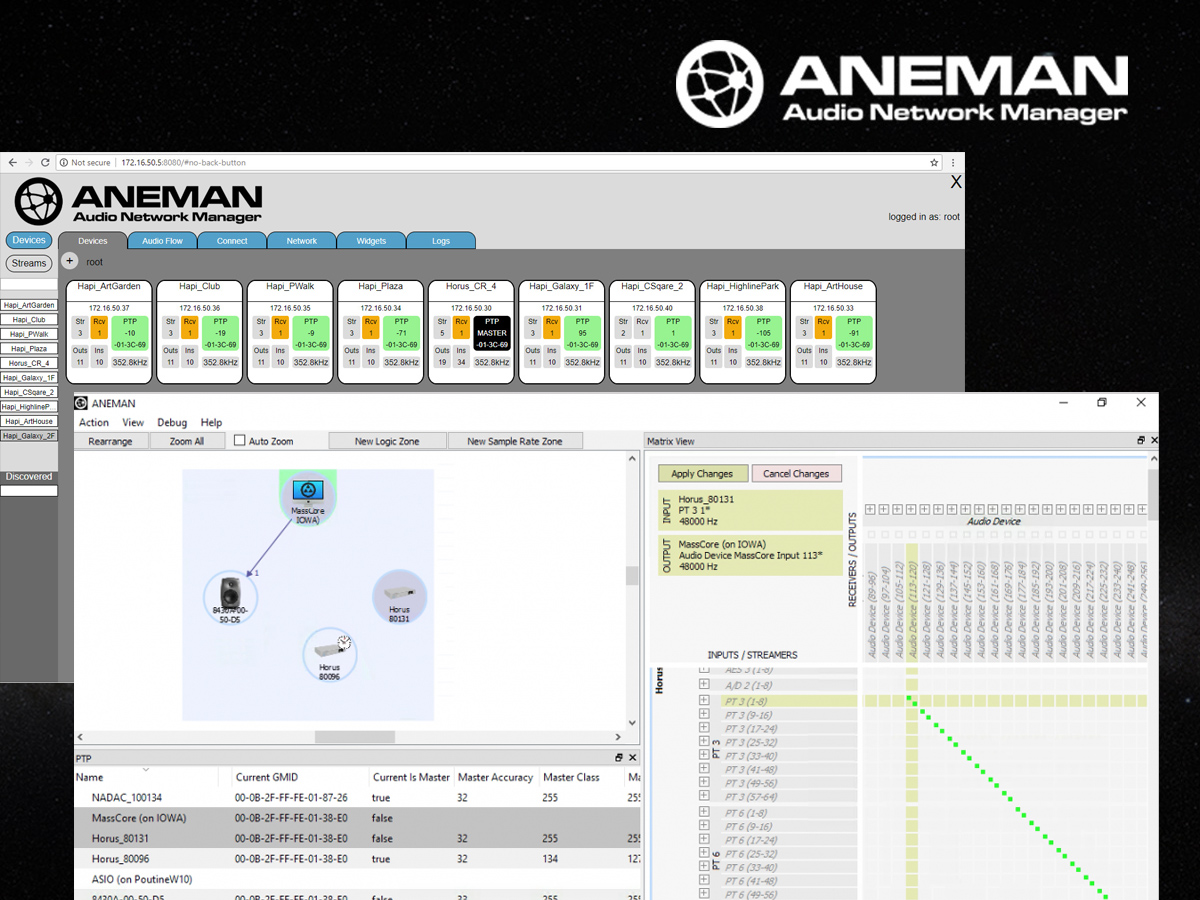Image resolution: width=1200 pixels, height=900 pixels.
Task: Click the green PTP badge on Hapi_Club
Action: tap(221, 333)
